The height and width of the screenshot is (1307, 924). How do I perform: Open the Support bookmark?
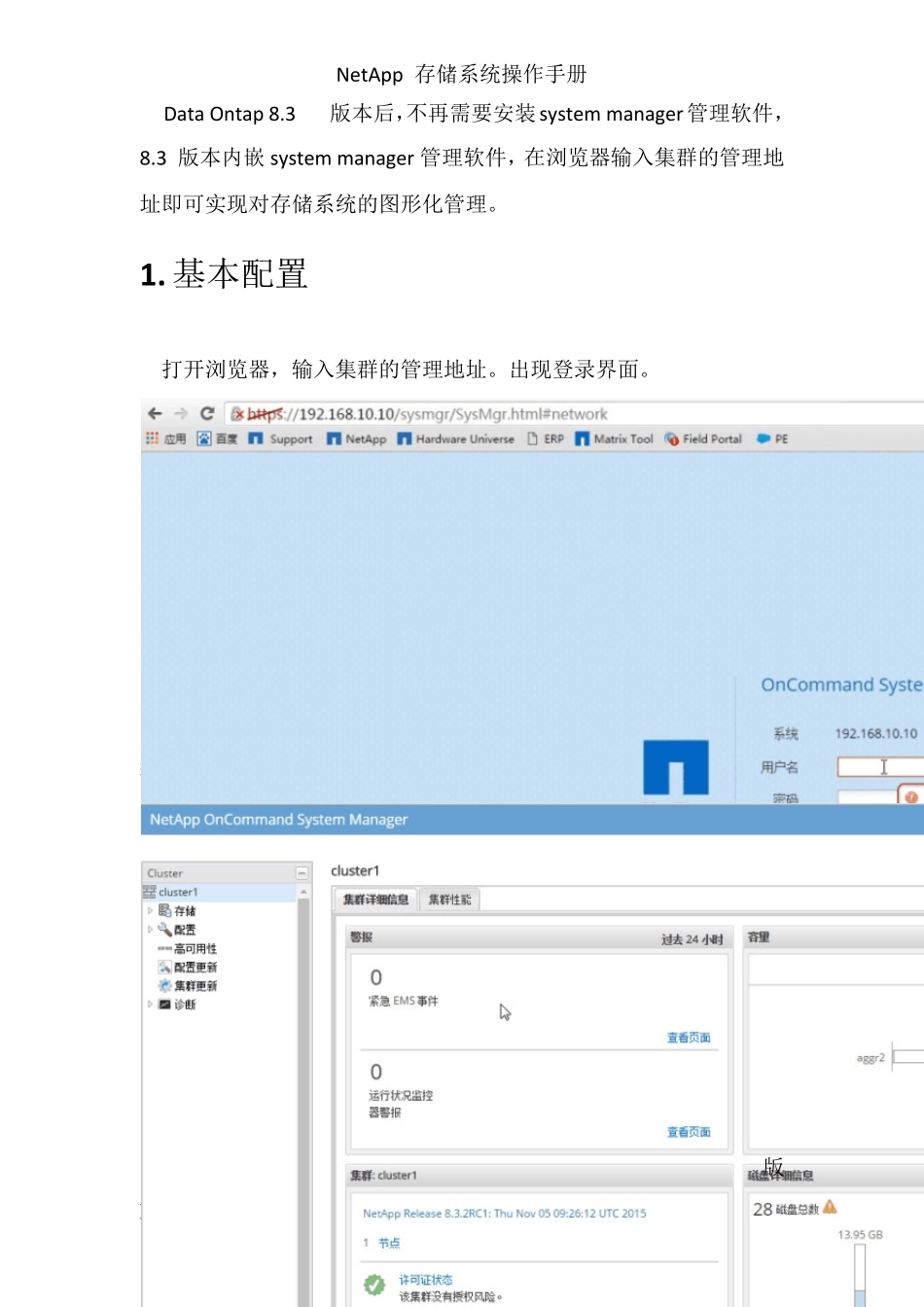280,439
